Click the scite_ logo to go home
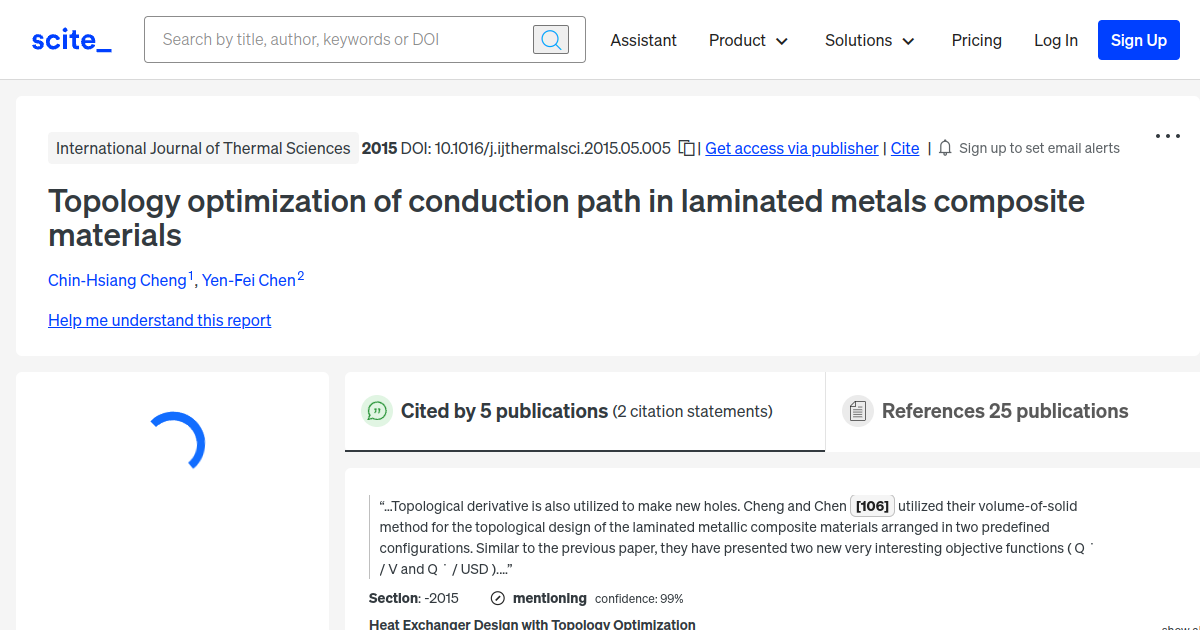The width and height of the screenshot is (1200, 630). tap(70, 39)
